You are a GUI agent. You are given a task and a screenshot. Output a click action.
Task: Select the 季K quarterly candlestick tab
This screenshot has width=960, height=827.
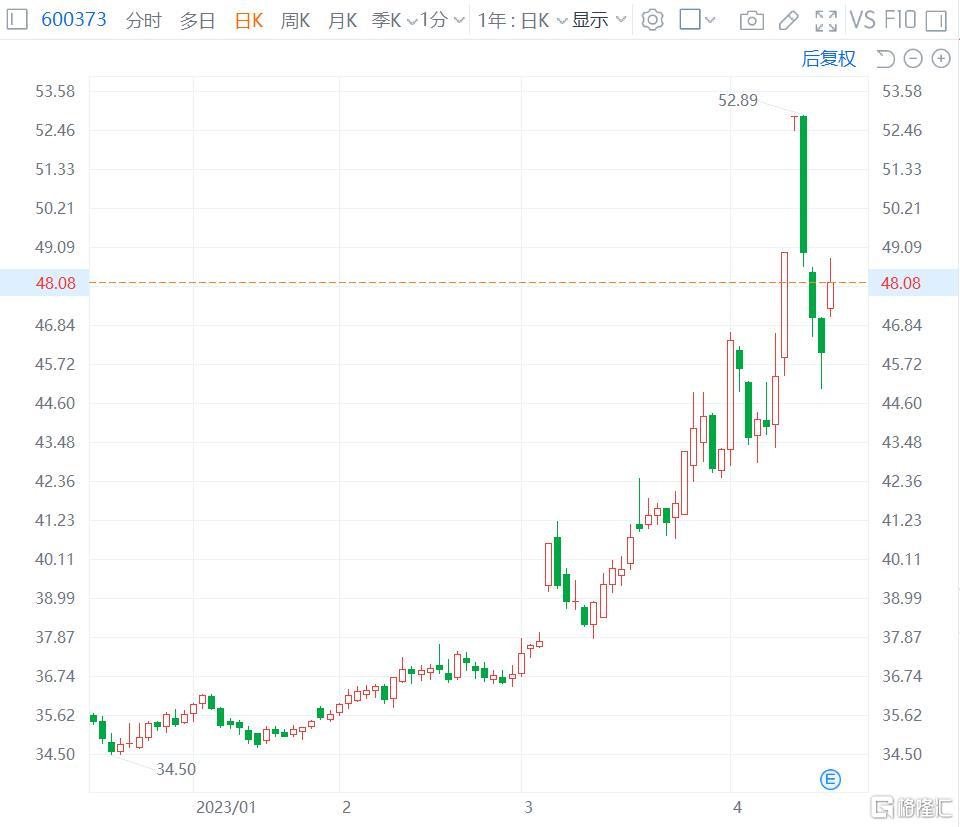pos(386,20)
